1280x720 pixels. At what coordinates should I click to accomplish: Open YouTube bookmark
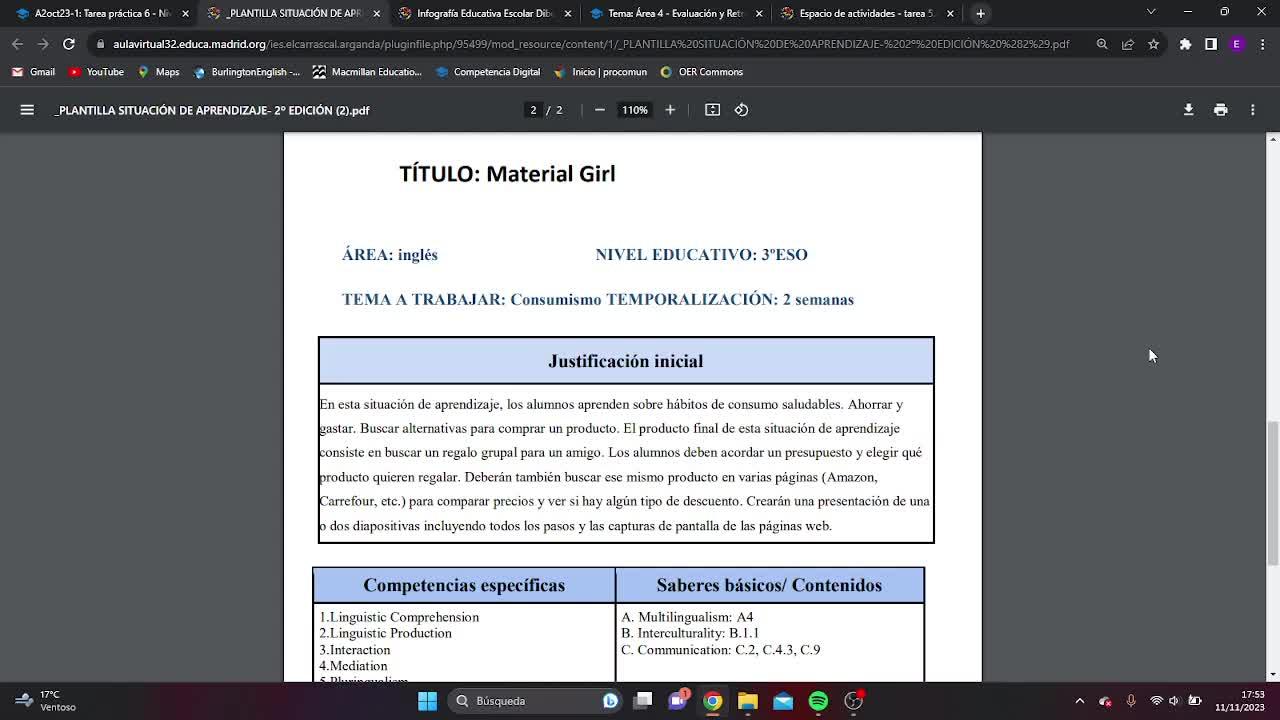[96, 72]
